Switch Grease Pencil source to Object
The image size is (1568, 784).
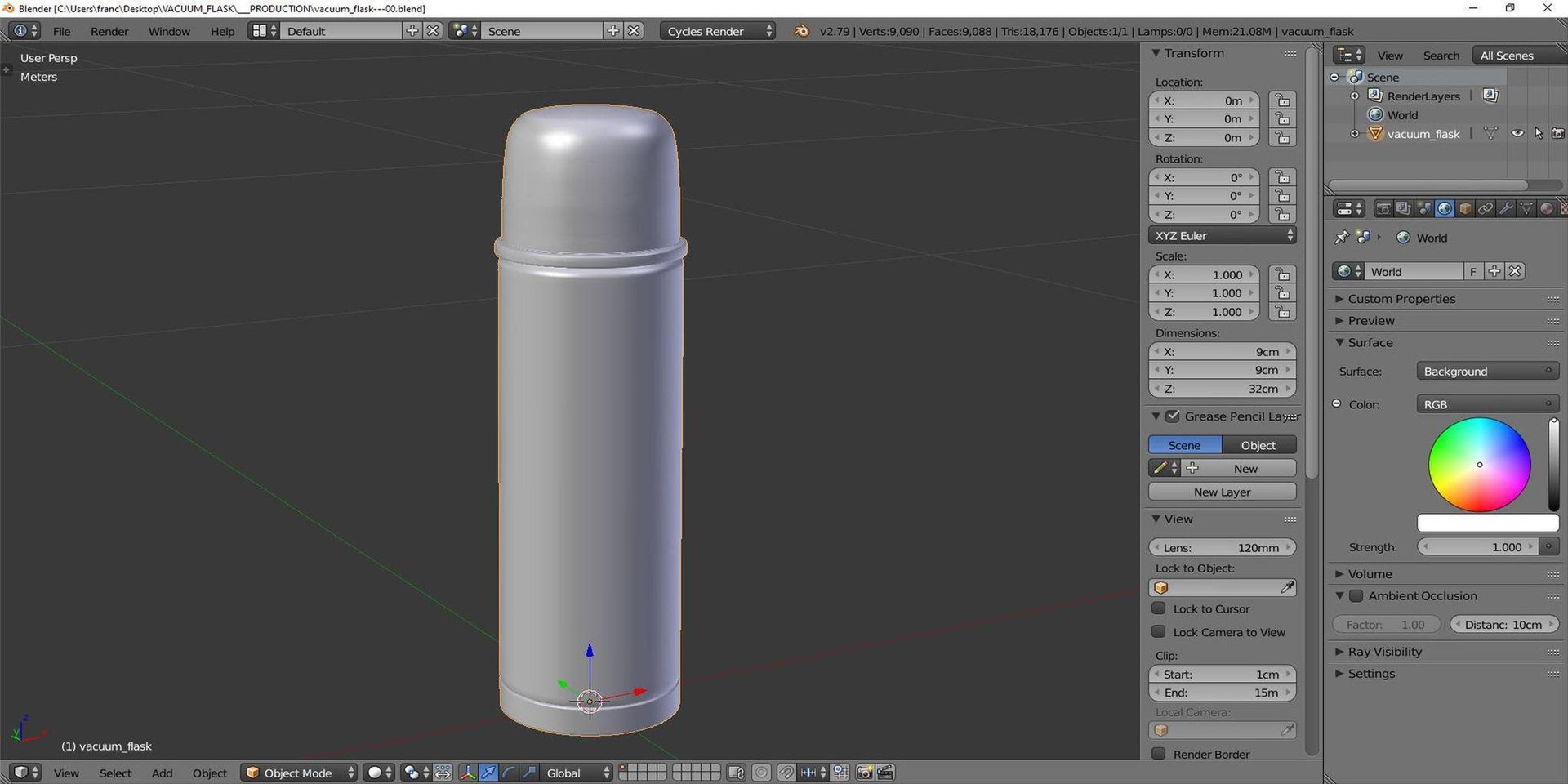pyautogui.click(x=1258, y=445)
